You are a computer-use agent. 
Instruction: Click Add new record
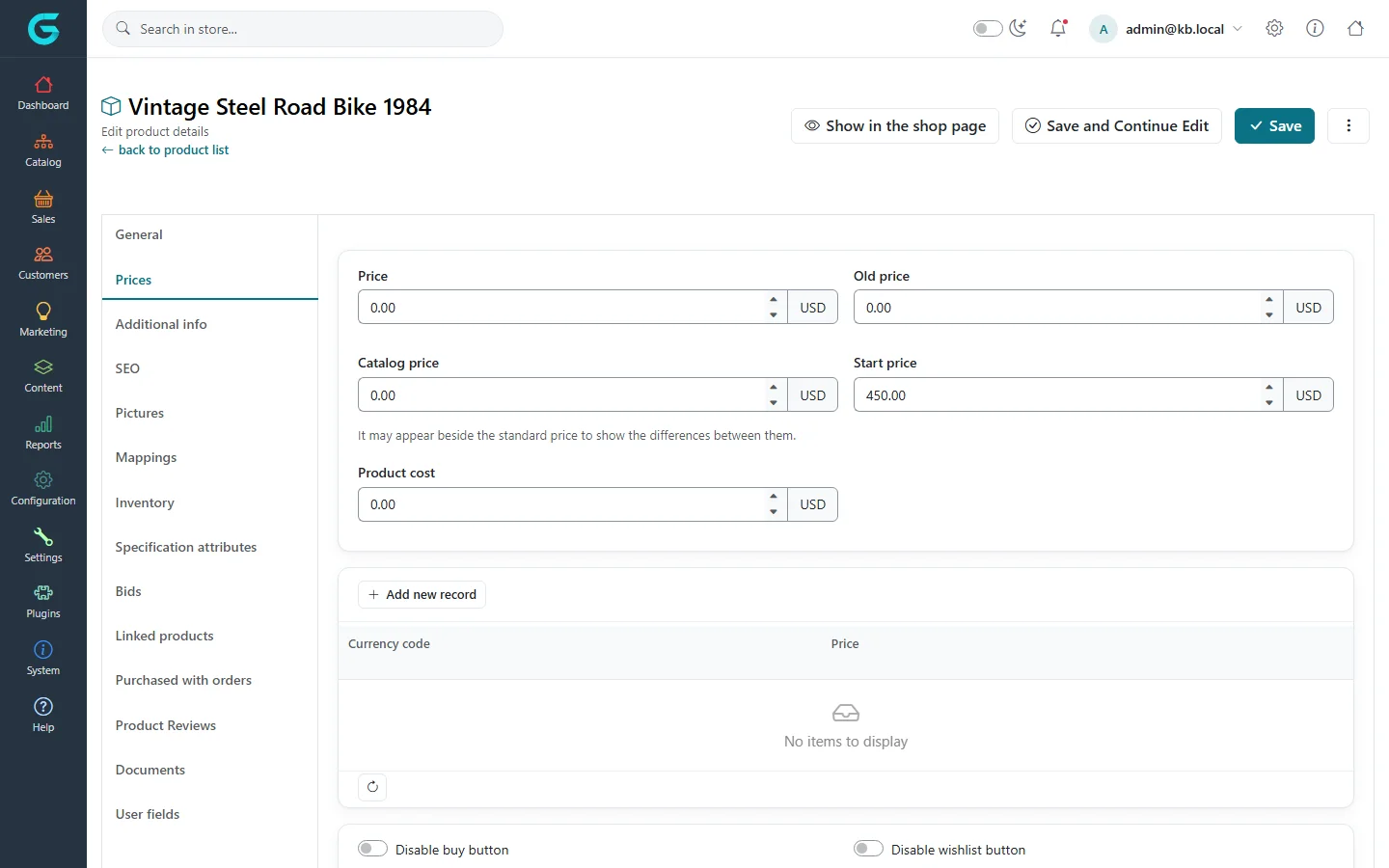pos(422,594)
